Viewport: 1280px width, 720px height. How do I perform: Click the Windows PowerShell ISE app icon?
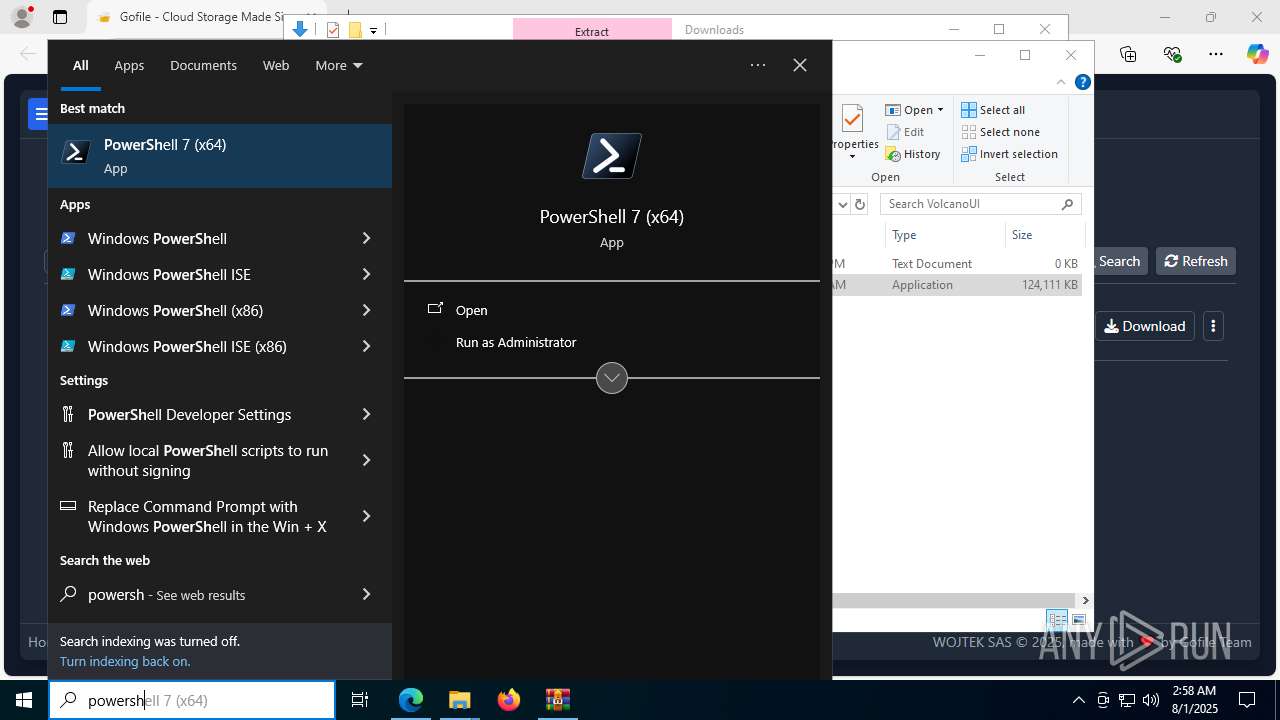(68, 274)
